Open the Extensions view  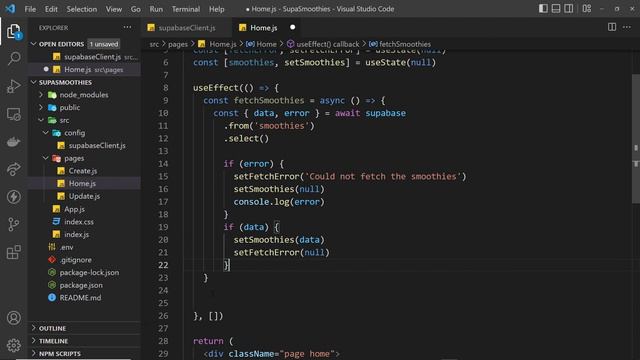13,252
